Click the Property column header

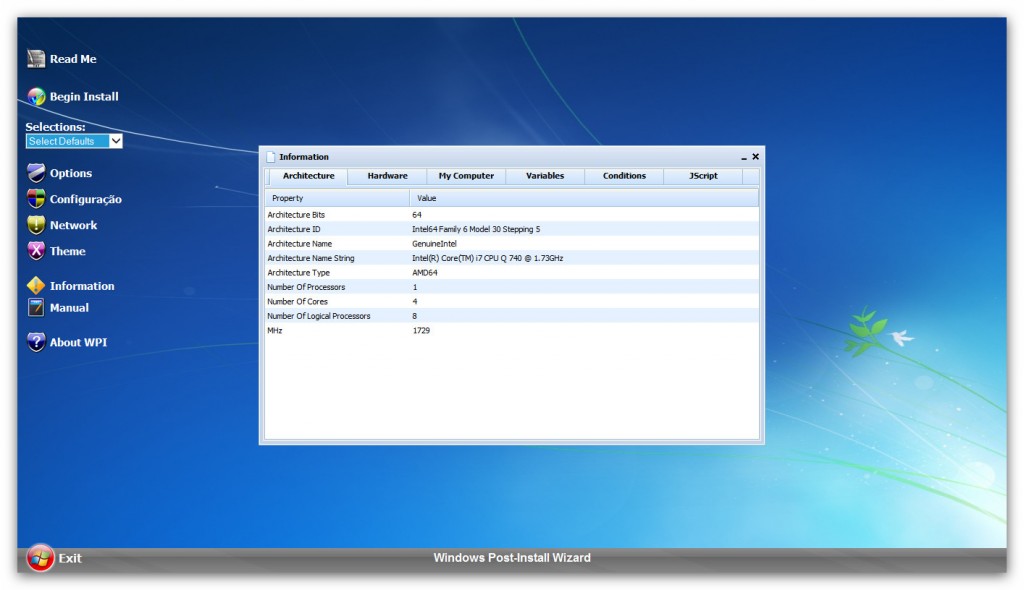click(337, 198)
